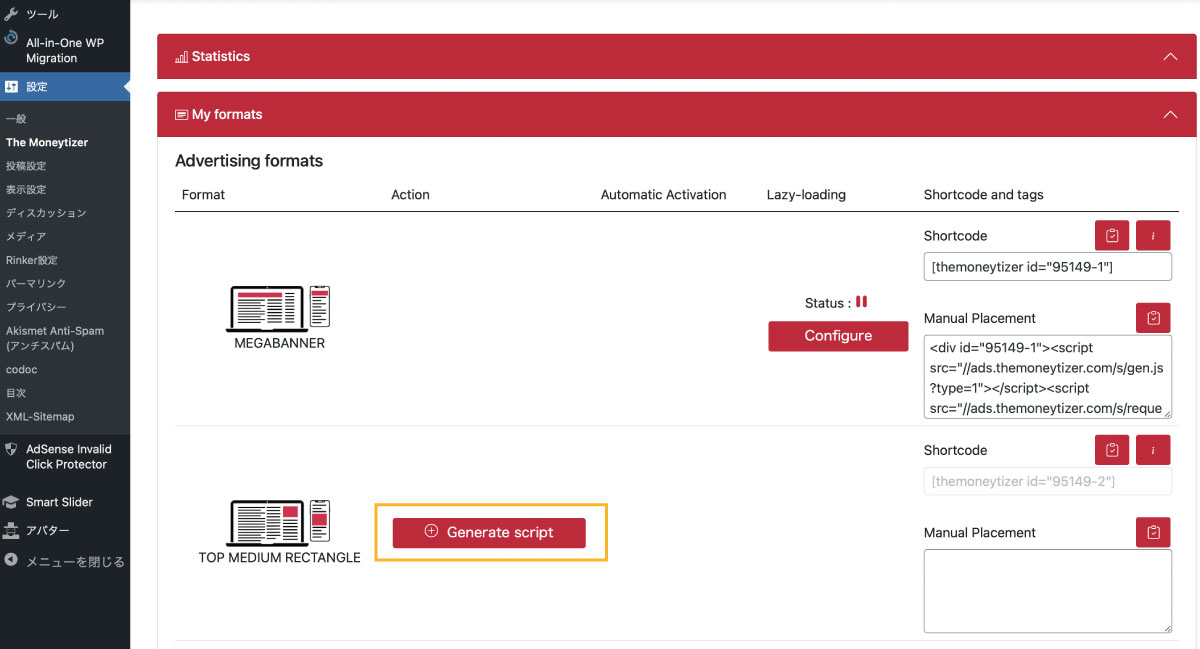1200x649 pixels.
Task: Click the 設定 settings icon in sidebar
Action: coord(11,87)
